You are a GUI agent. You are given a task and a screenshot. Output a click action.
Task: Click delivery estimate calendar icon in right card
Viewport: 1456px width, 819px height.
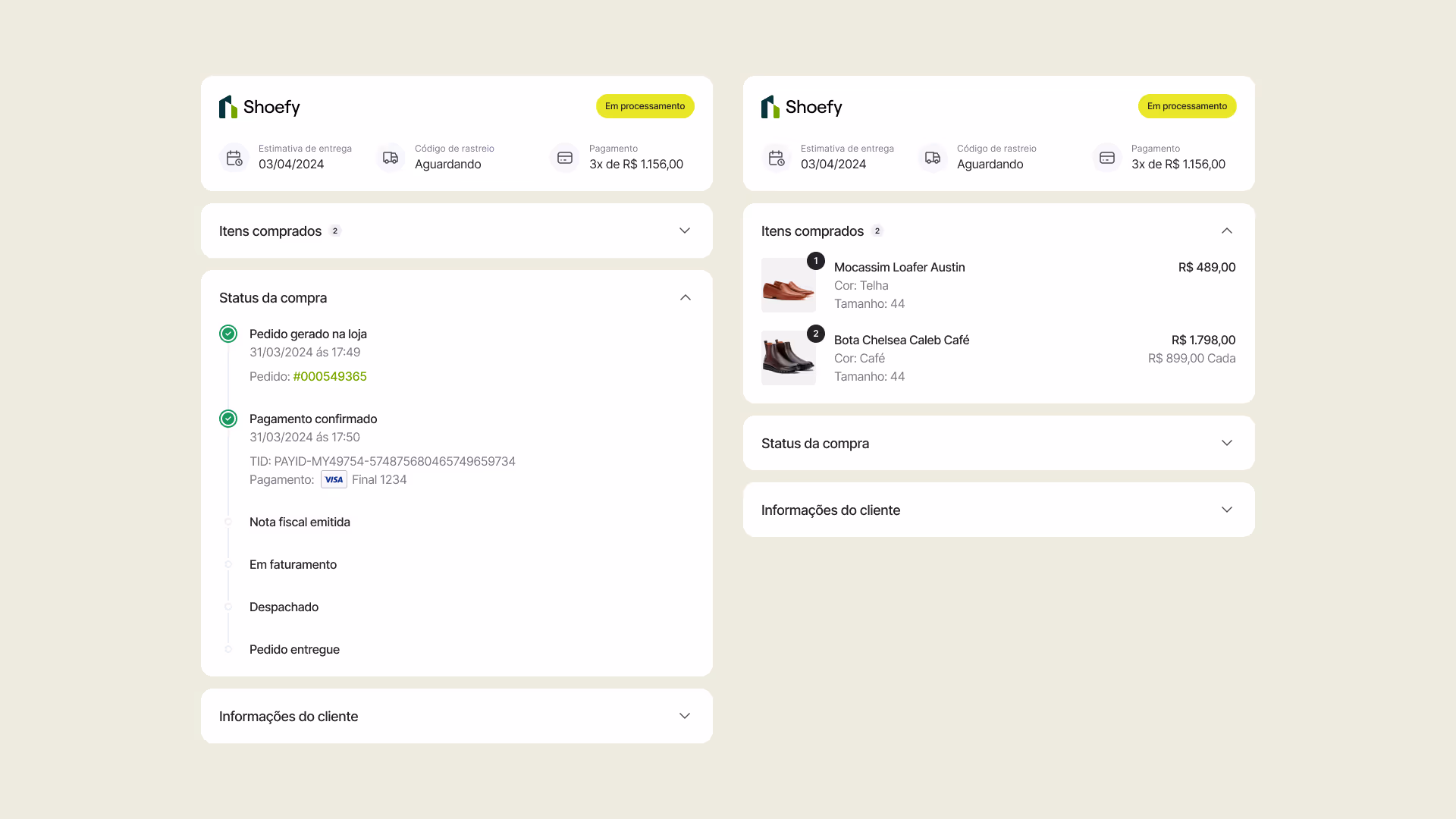777,158
